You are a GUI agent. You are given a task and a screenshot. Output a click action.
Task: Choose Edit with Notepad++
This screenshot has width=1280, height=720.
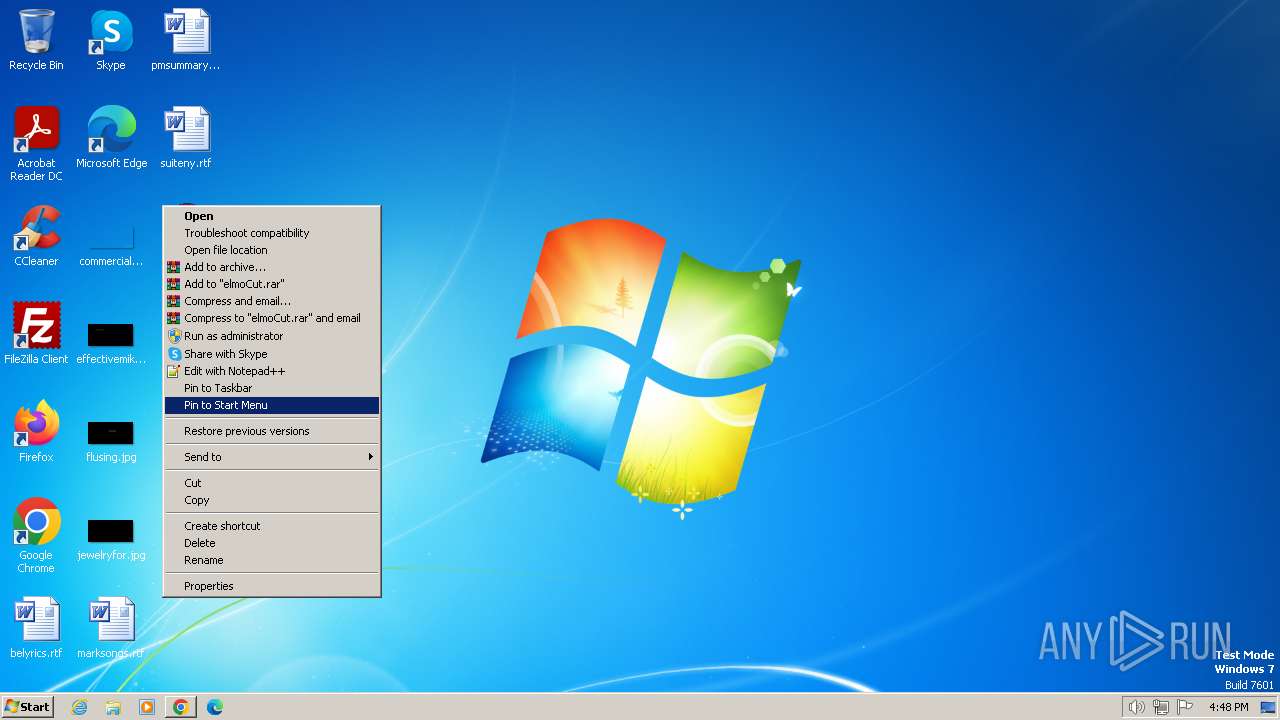pyautogui.click(x=272, y=371)
